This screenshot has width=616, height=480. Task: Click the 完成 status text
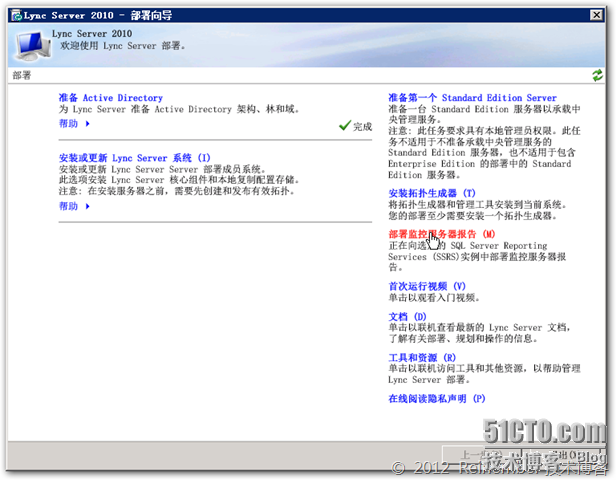[362, 126]
